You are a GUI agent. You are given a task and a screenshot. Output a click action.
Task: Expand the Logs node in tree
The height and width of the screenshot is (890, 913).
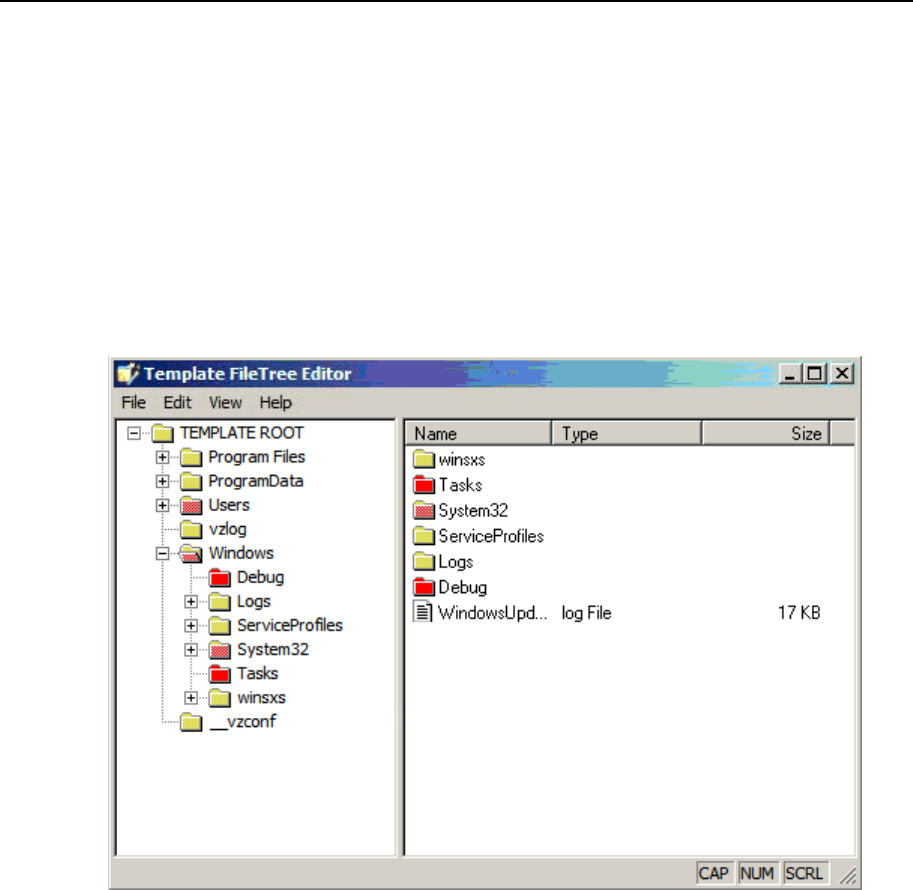[x=191, y=601]
